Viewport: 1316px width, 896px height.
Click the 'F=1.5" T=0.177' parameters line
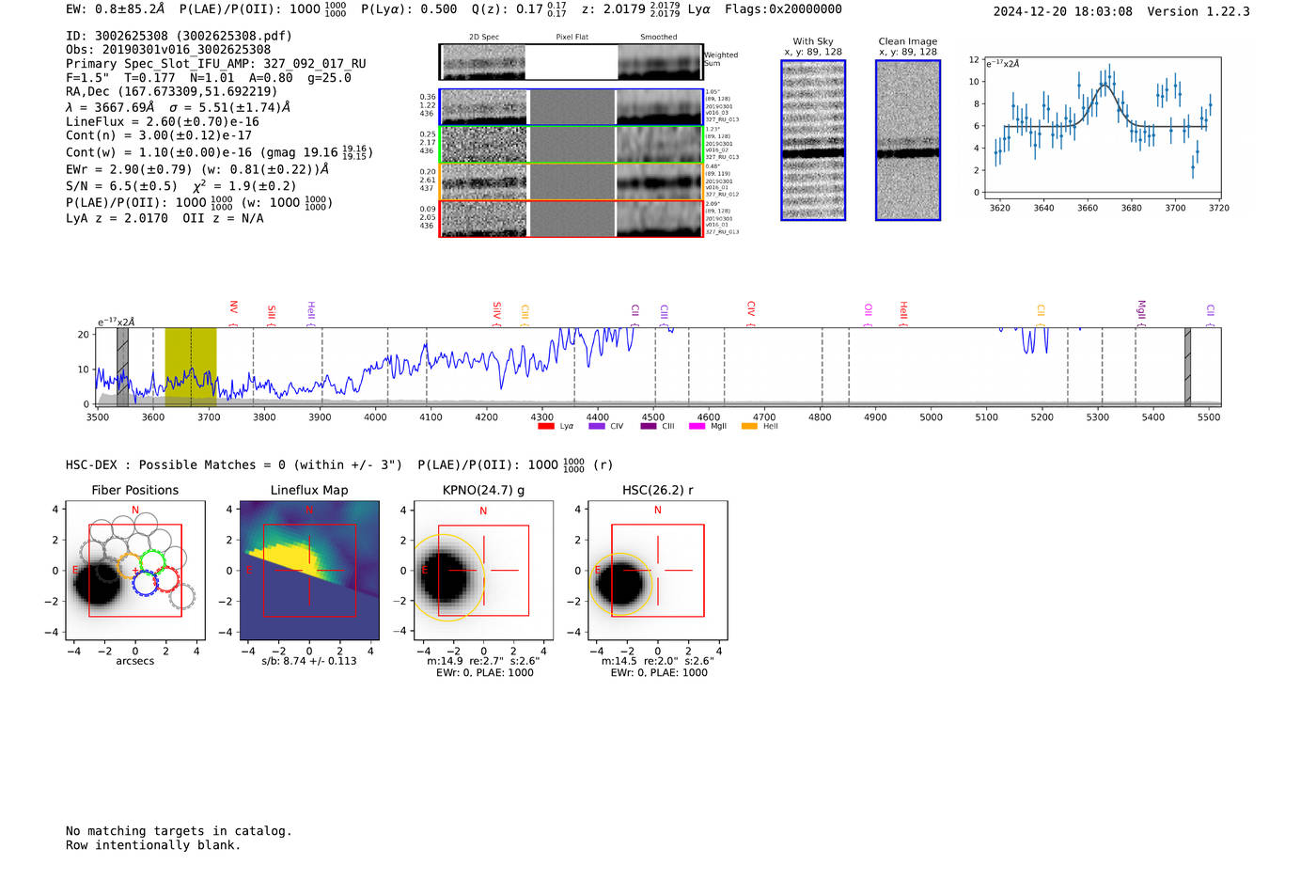click(x=209, y=78)
